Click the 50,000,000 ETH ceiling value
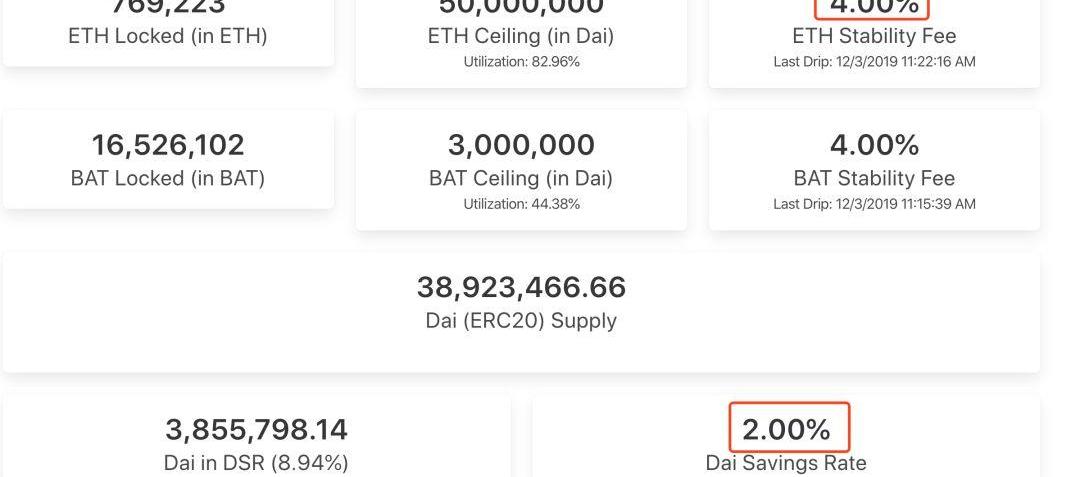The width and height of the screenshot is (1080, 477). pyautogui.click(x=521, y=7)
